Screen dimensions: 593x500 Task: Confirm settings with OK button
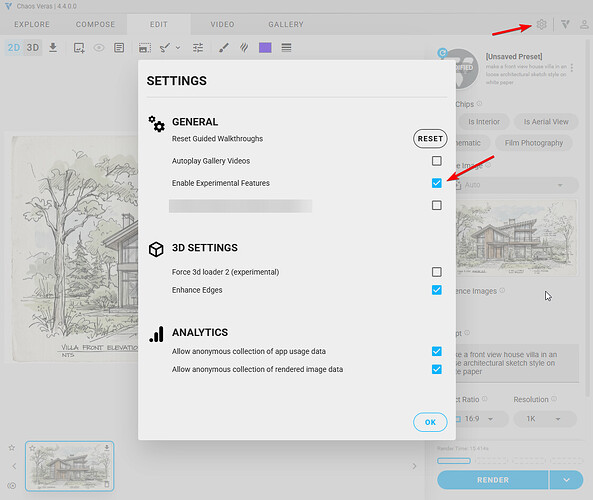click(x=430, y=422)
